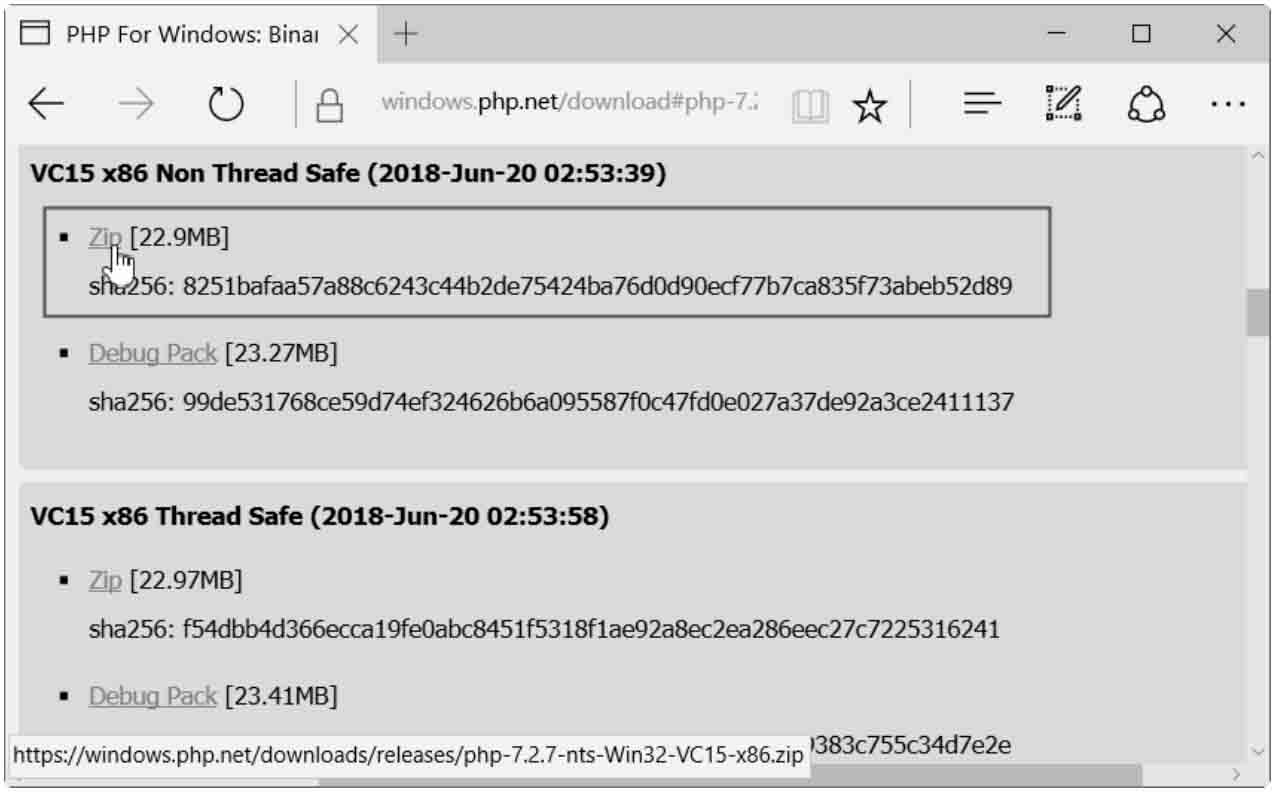Image resolution: width=1278 pixels, height=796 pixels.
Task: Open the Settings and more ellipsis menu
Action: tap(1228, 104)
